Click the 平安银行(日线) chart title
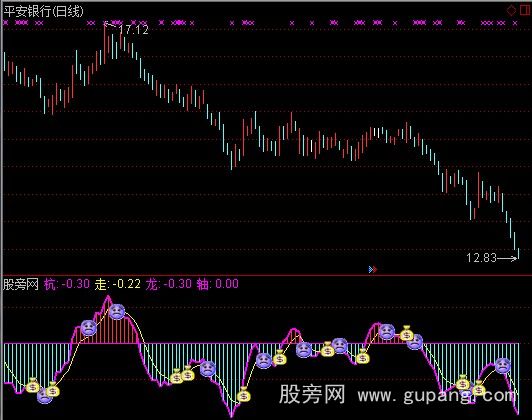 (x=43, y=12)
